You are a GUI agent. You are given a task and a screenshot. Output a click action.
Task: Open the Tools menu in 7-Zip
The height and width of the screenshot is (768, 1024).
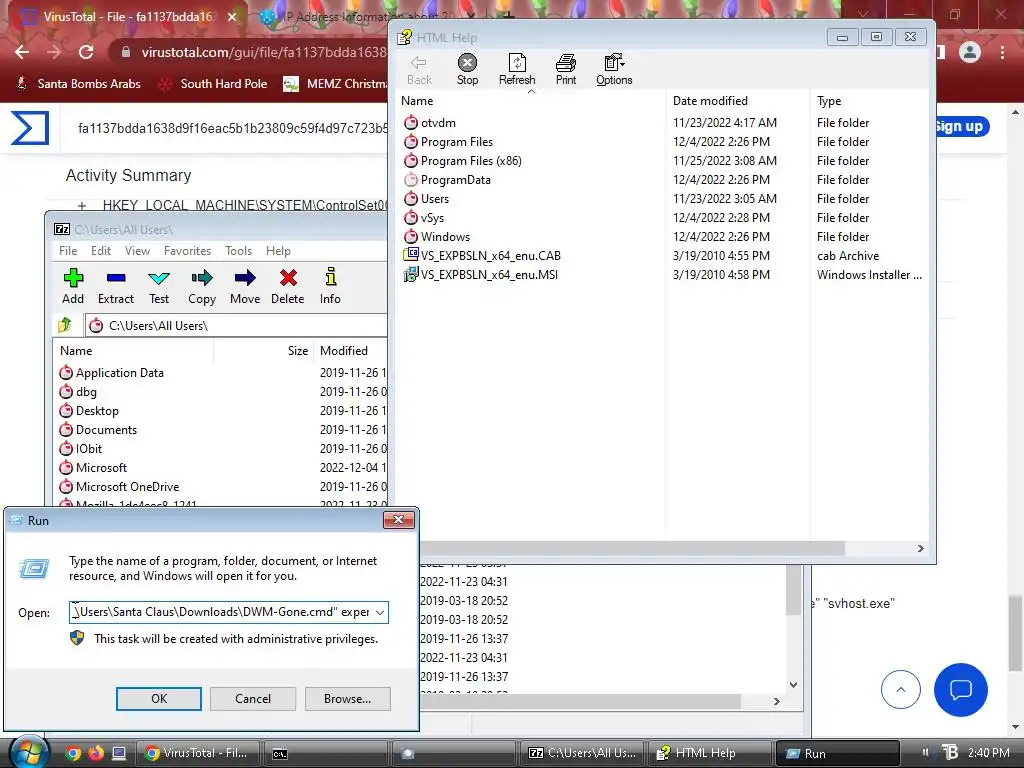(238, 251)
